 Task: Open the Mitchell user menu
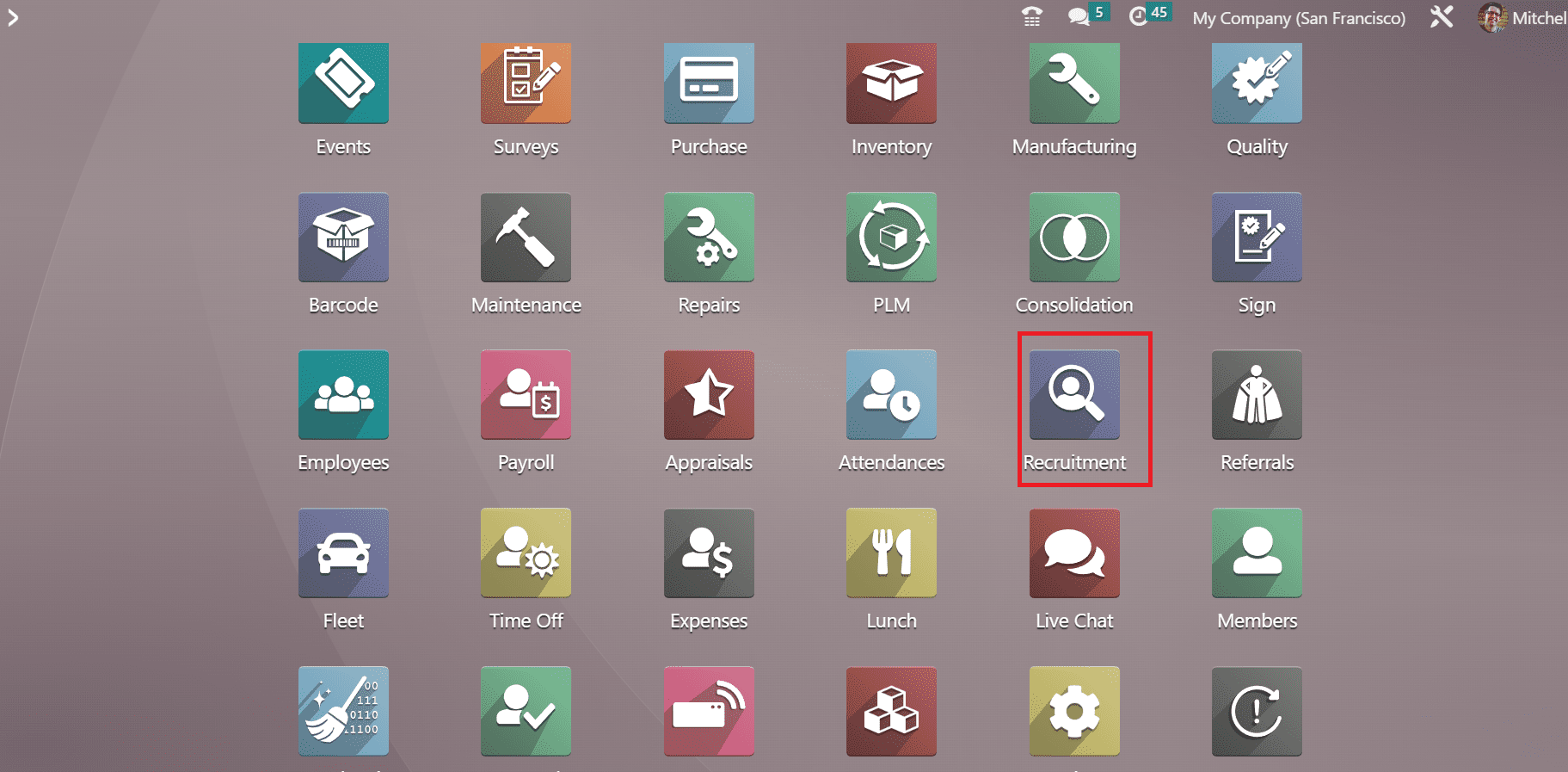point(1522,18)
